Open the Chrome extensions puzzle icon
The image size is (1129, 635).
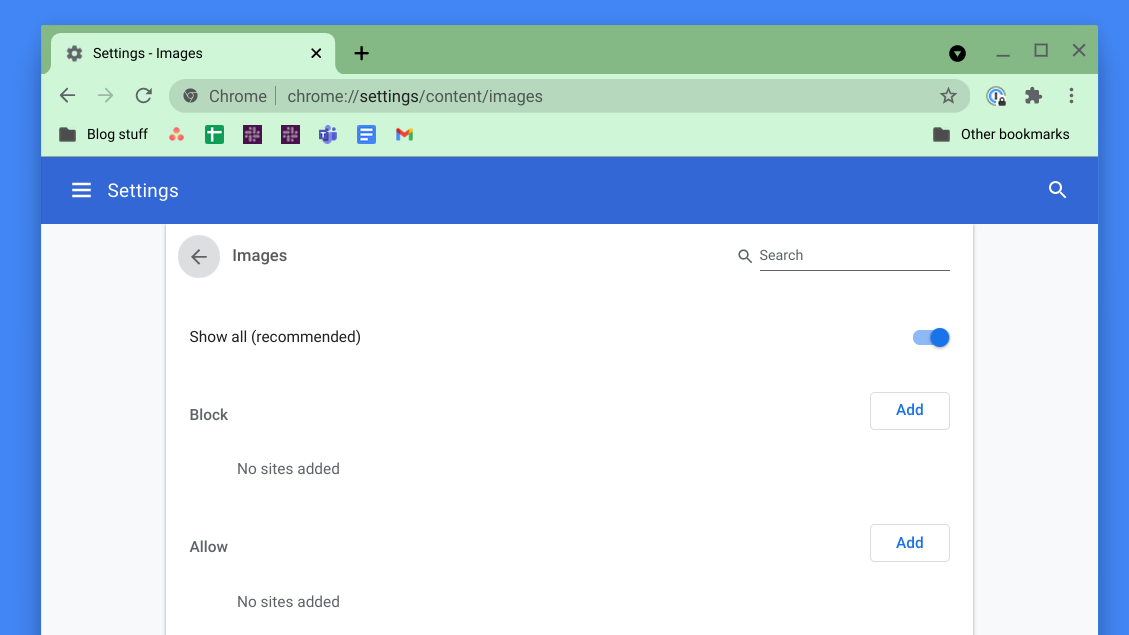click(1033, 95)
